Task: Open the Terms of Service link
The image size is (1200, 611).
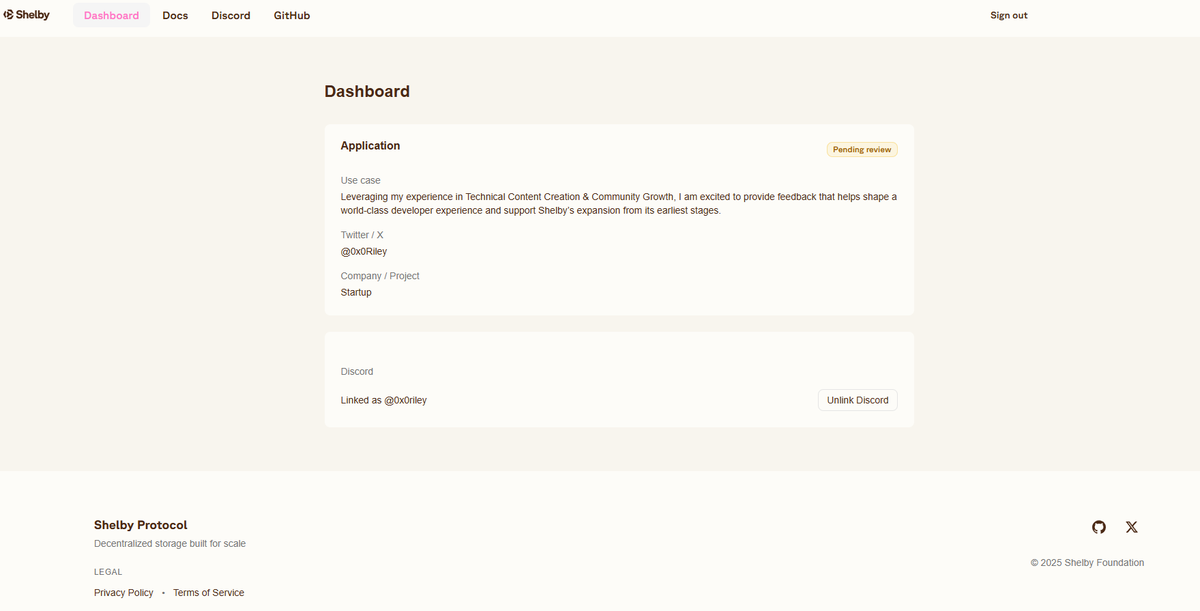Action: [x=209, y=593]
